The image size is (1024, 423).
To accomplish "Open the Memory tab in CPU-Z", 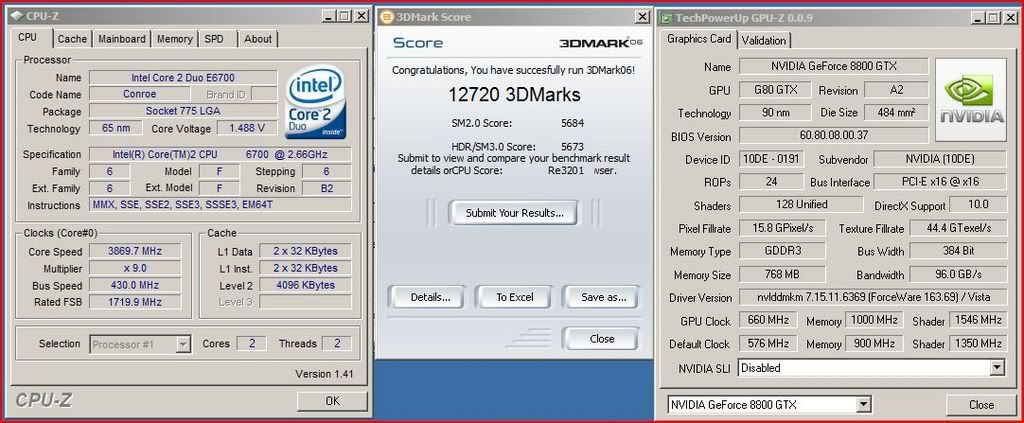I will tap(174, 39).
